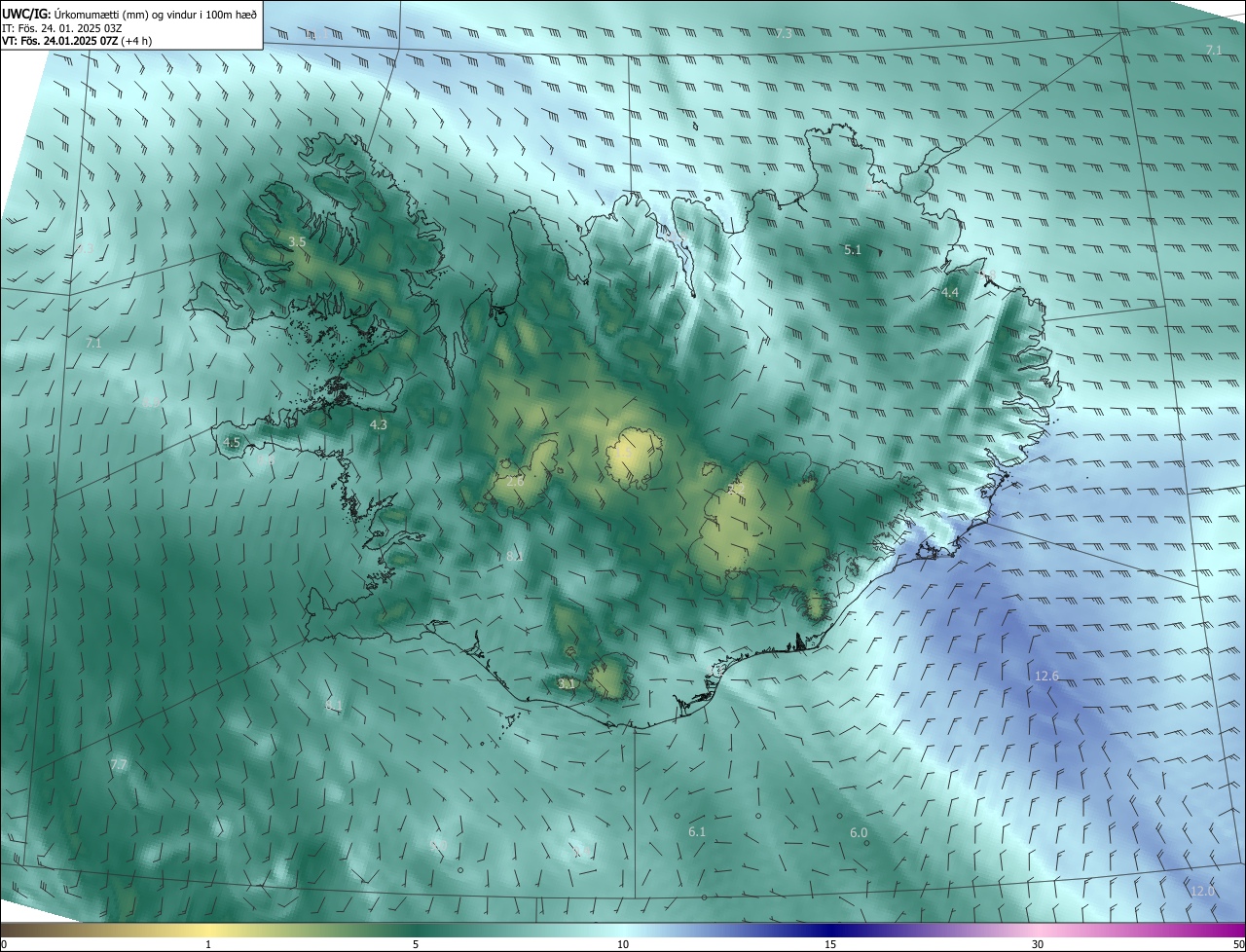Click the 12.0 value near the bottom-right corner
Screen dimensions: 1246x952
(1203, 892)
